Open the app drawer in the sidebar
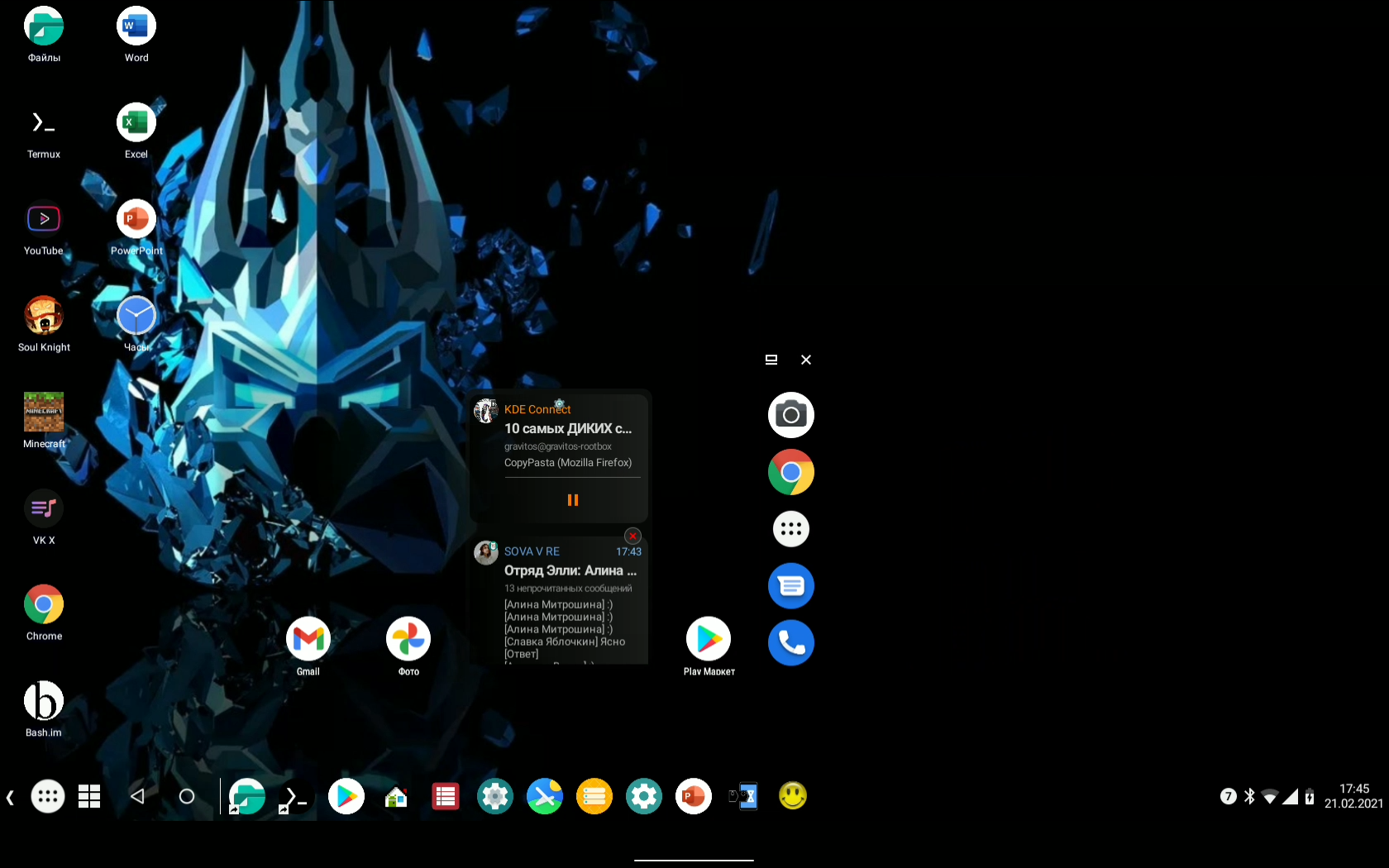Screen dimensions: 1389x868 coord(790,528)
